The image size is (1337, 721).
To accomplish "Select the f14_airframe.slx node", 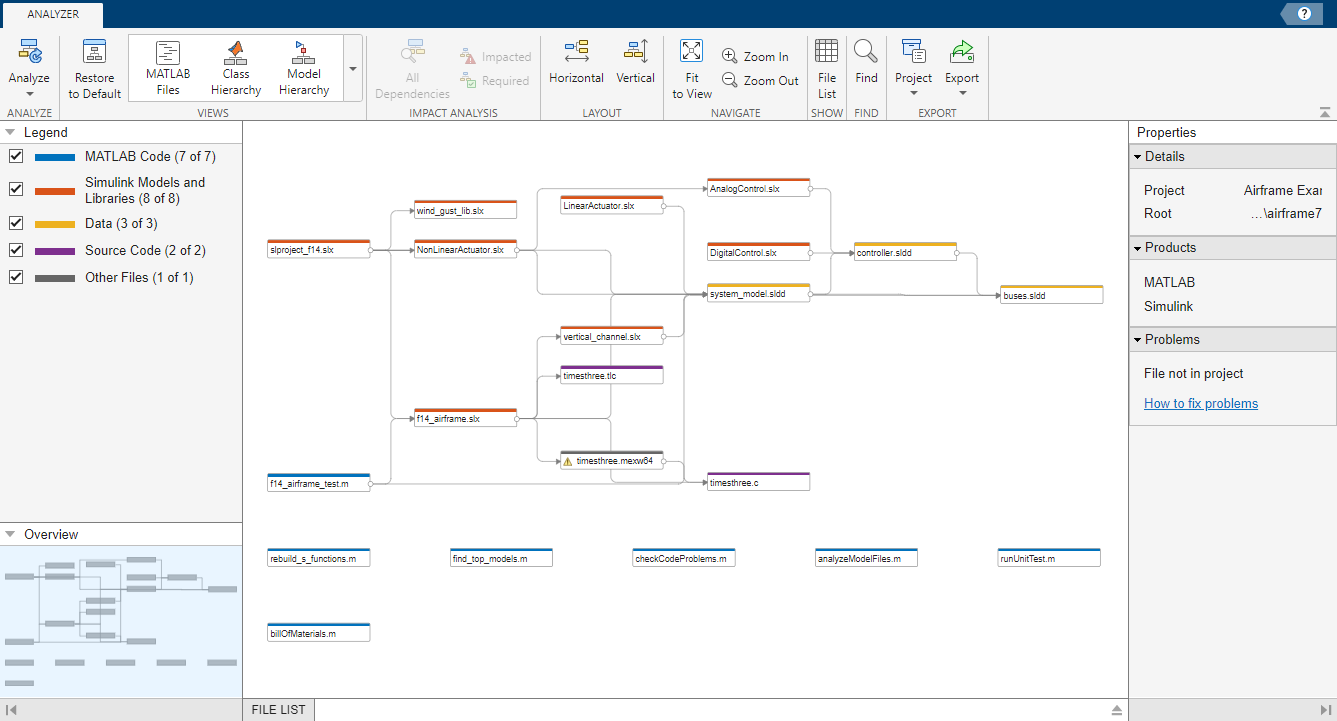I will 465,418.
